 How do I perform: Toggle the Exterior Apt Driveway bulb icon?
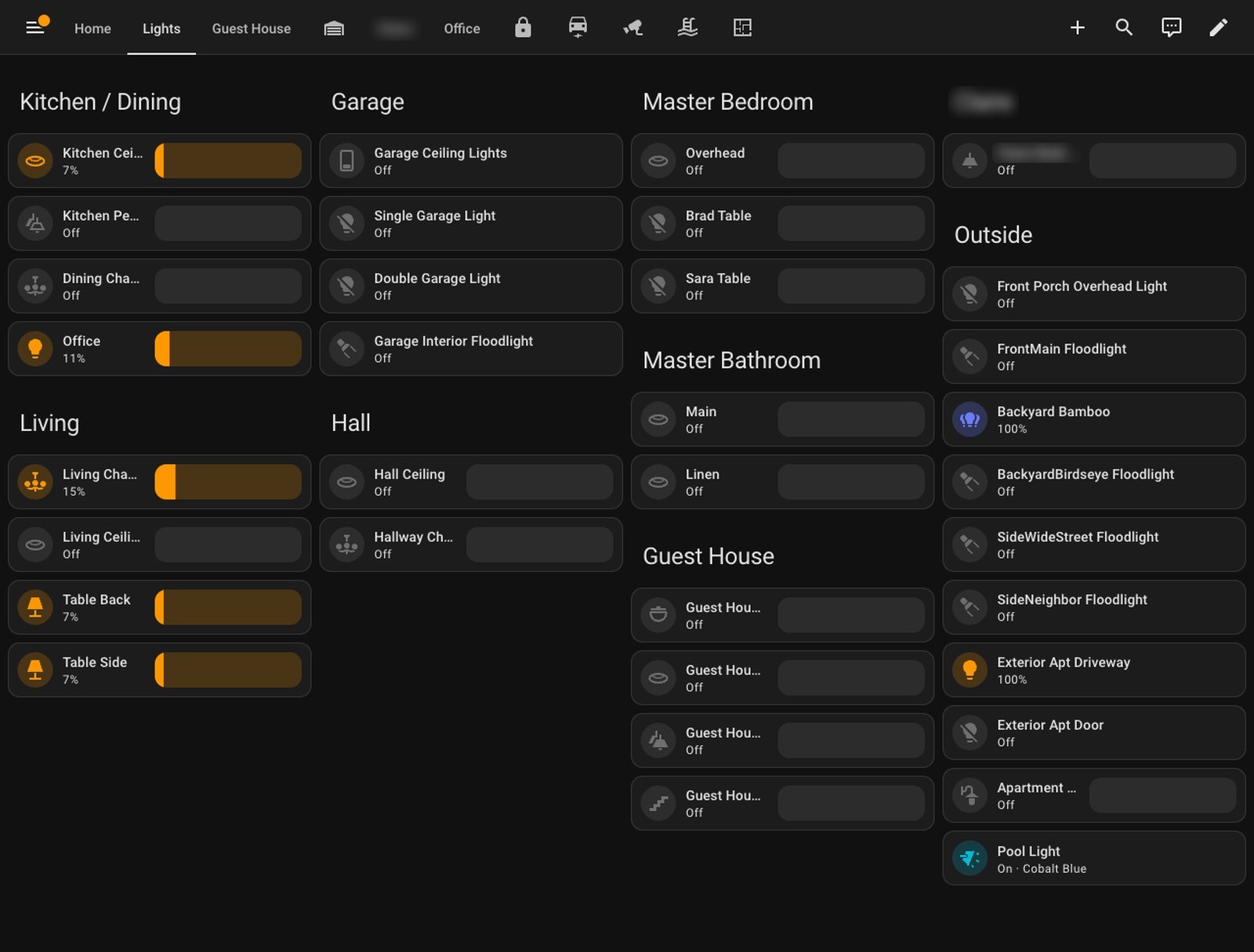click(x=969, y=670)
